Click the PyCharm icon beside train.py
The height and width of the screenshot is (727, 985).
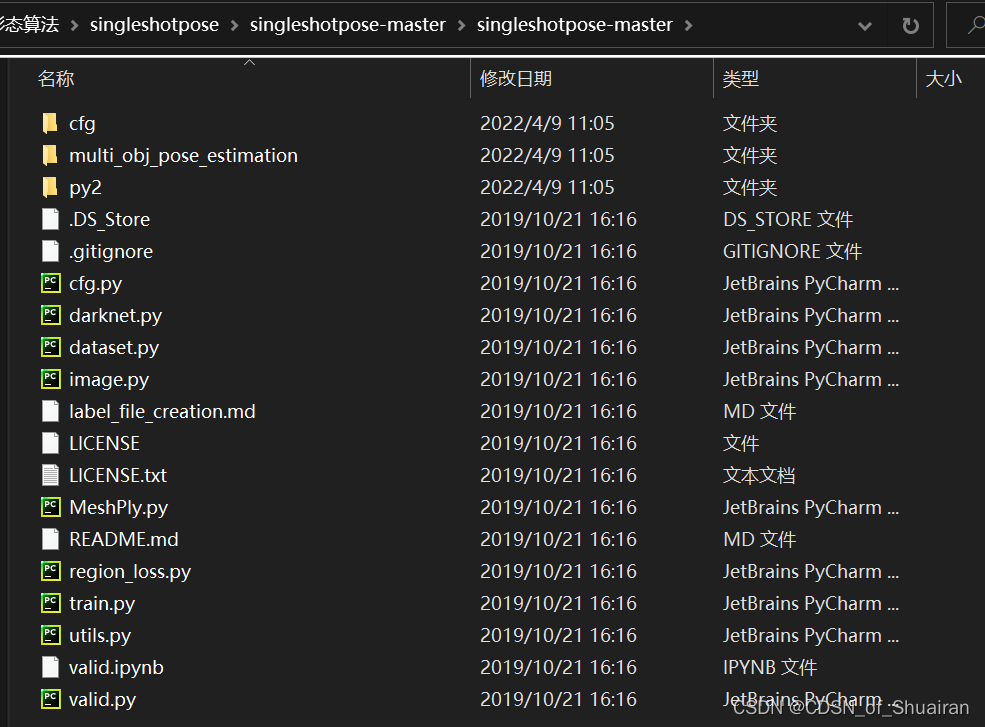pos(50,603)
